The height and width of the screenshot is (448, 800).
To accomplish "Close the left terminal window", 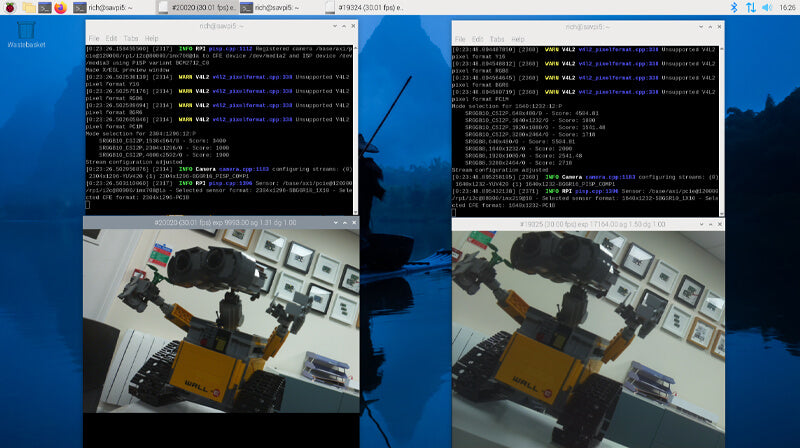I will (353, 26).
